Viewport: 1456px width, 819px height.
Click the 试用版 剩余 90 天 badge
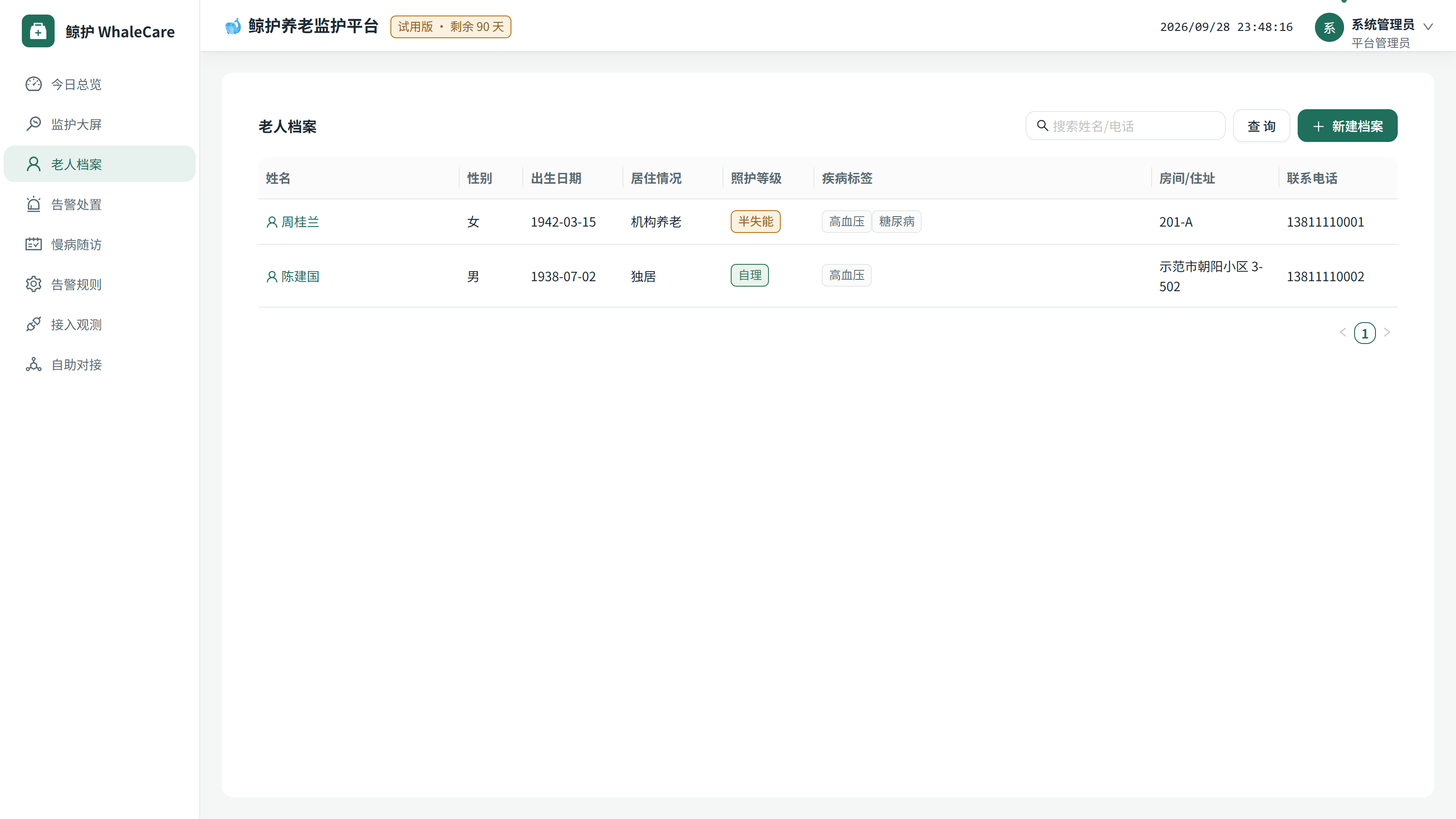[x=450, y=26]
